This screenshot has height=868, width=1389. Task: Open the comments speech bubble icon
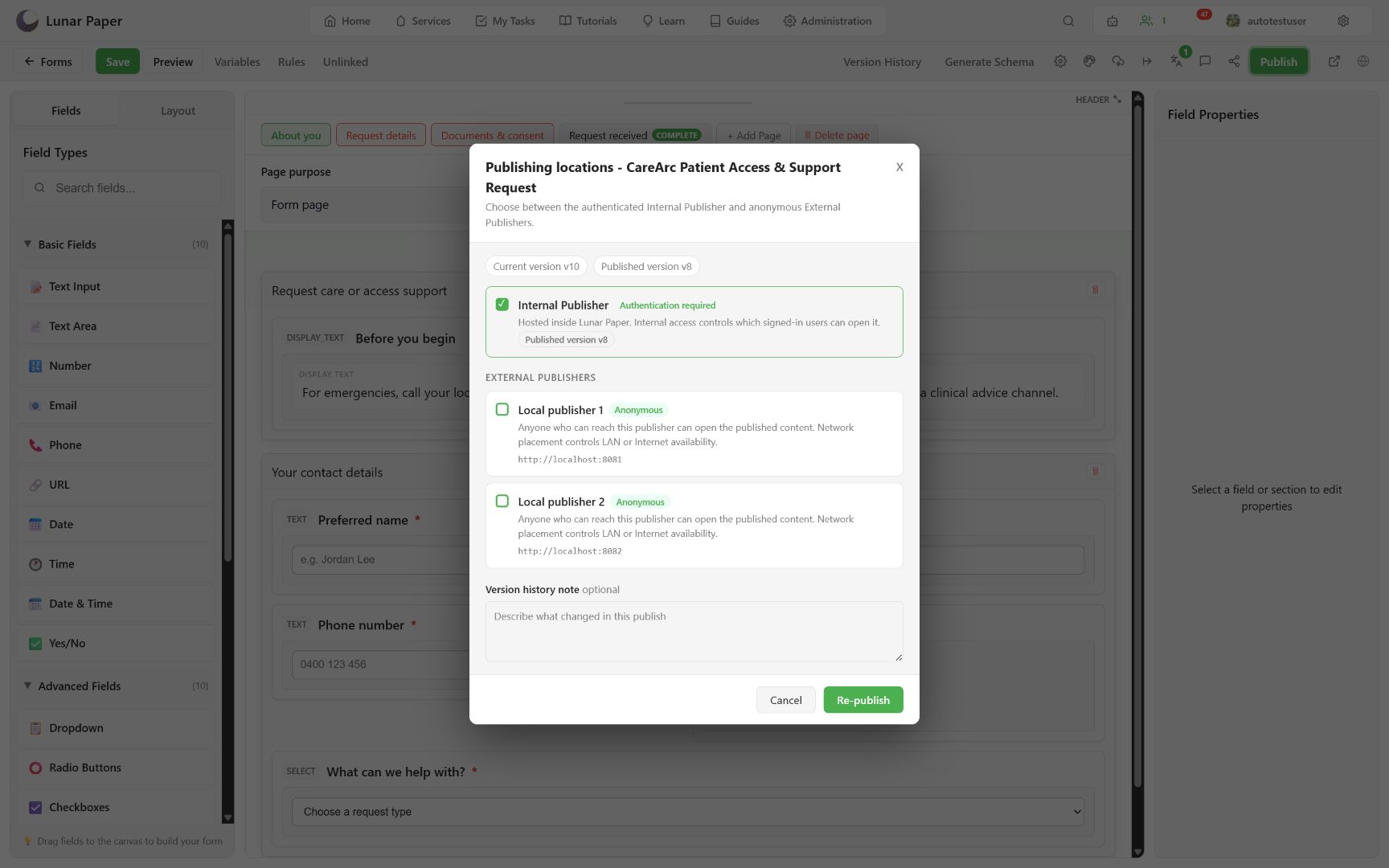click(1205, 61)
